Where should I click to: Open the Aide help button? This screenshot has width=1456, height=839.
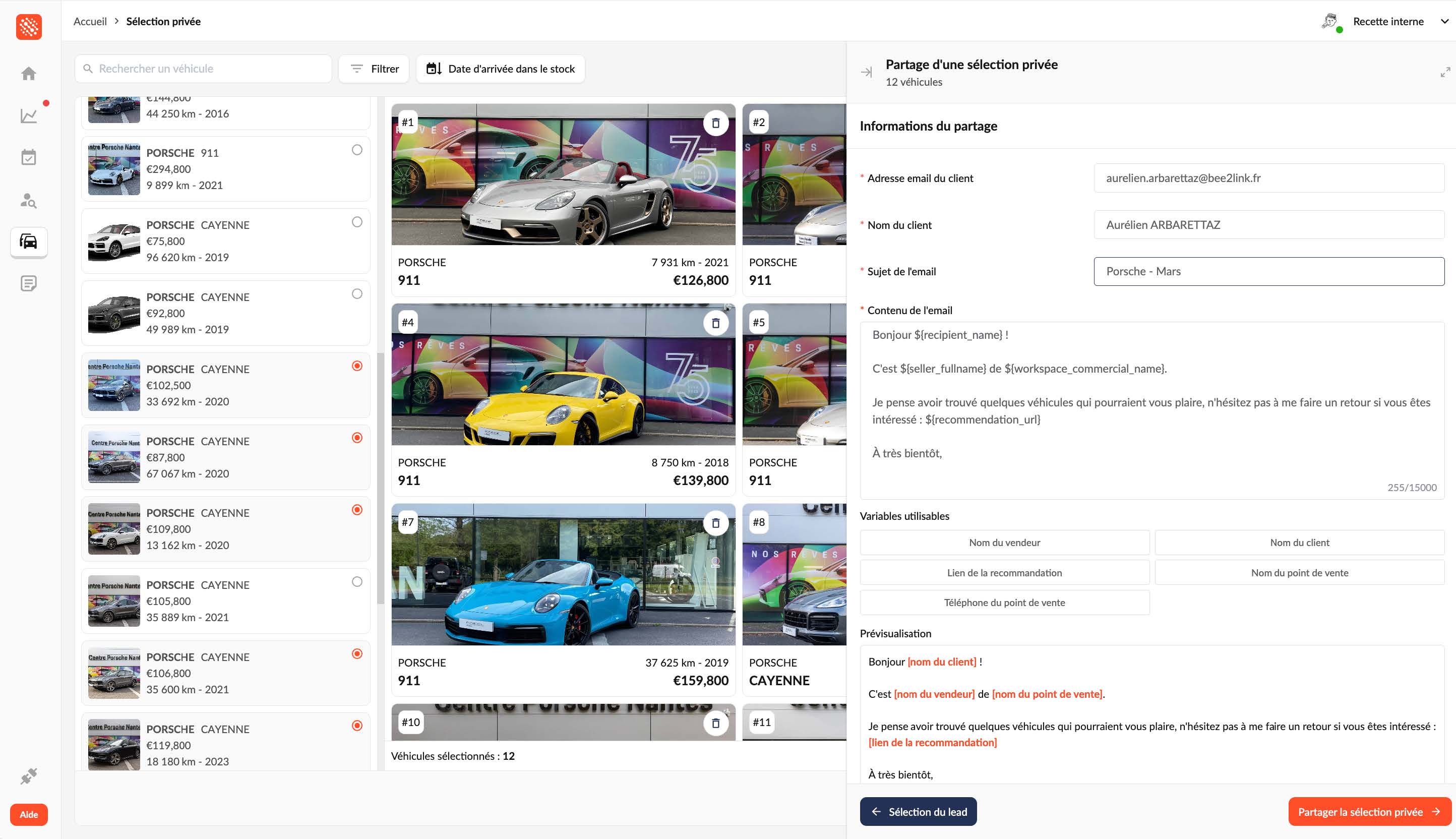pos(29,814)
